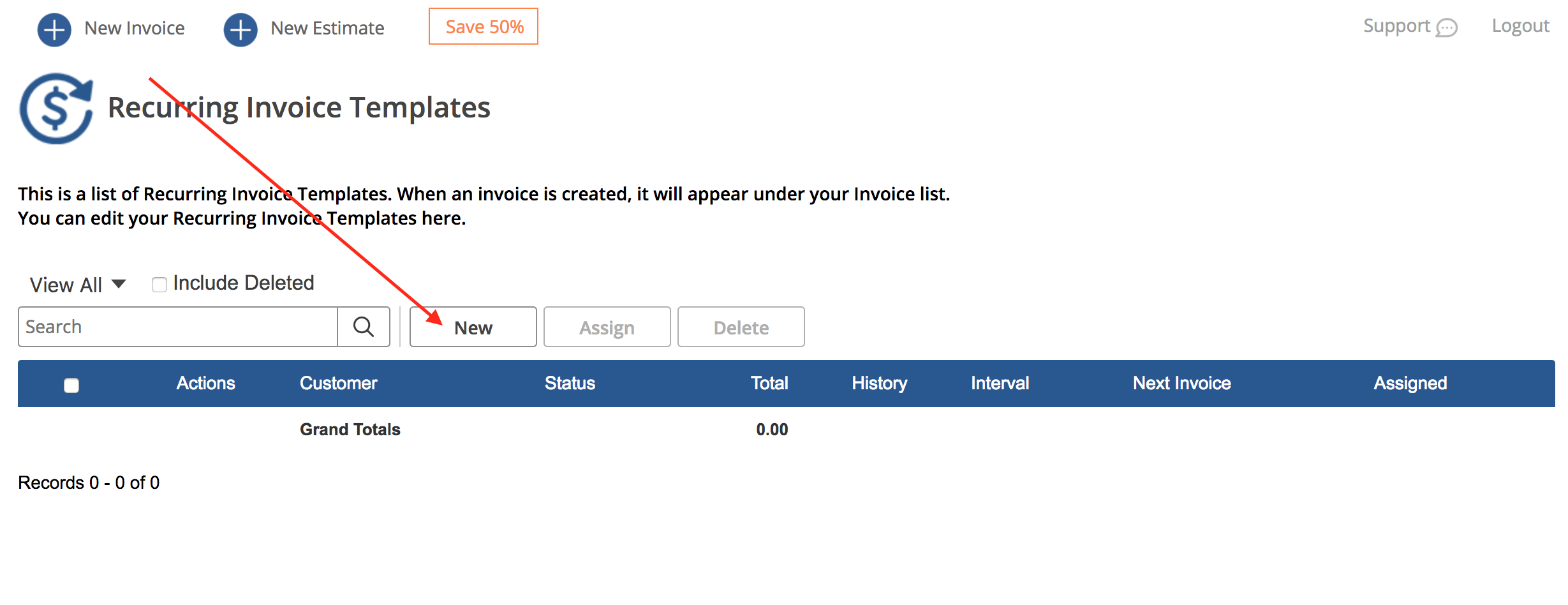
Task: Click the Logout link
Action: click(1520, 26)
